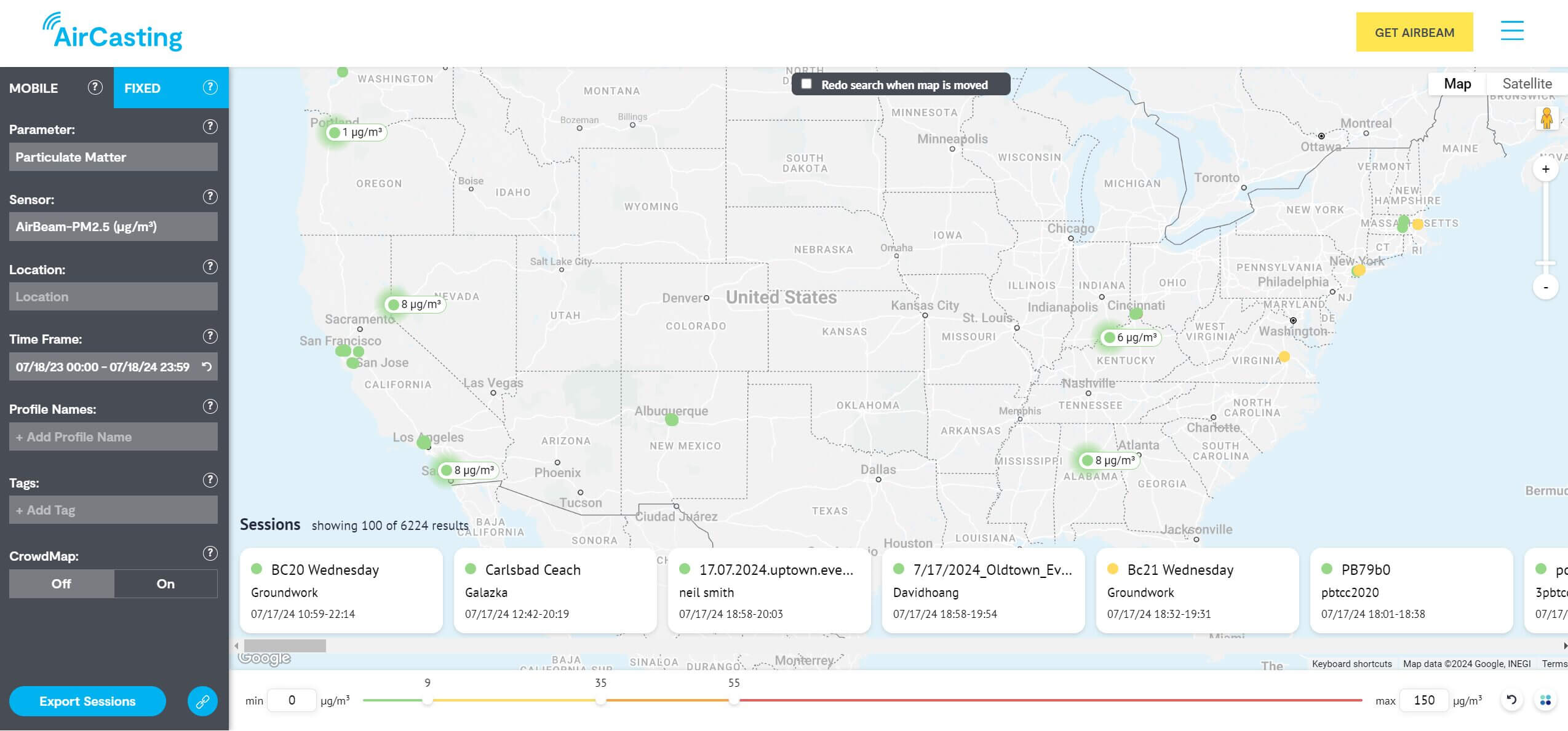
Task: Open Bc21 Wednesday session card
Action: (1198, 591)
